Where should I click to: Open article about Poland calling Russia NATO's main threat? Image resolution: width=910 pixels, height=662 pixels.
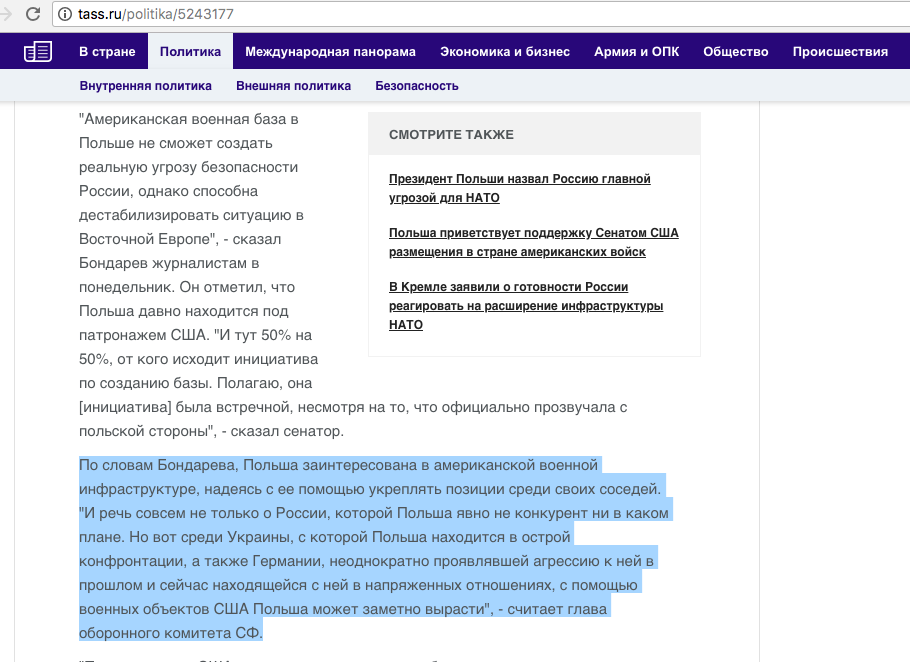(518, 188)
